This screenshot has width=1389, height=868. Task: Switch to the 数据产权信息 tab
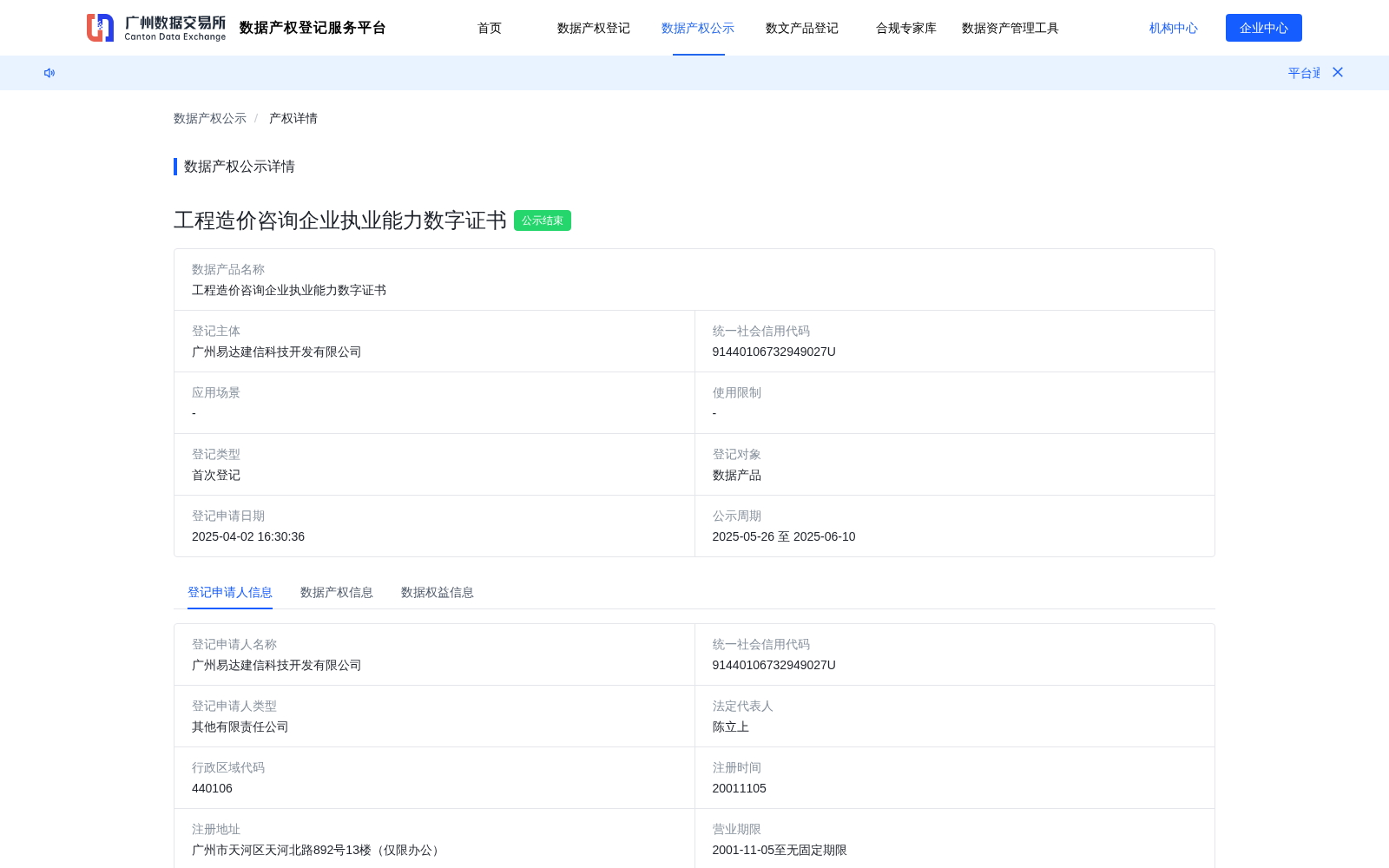[337, 592]
